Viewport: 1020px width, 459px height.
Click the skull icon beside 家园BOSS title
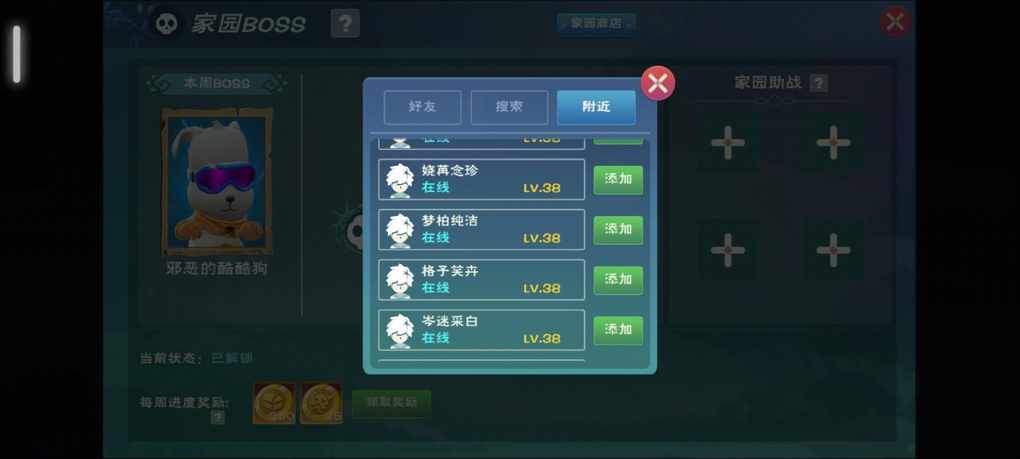tap(167, 25)
